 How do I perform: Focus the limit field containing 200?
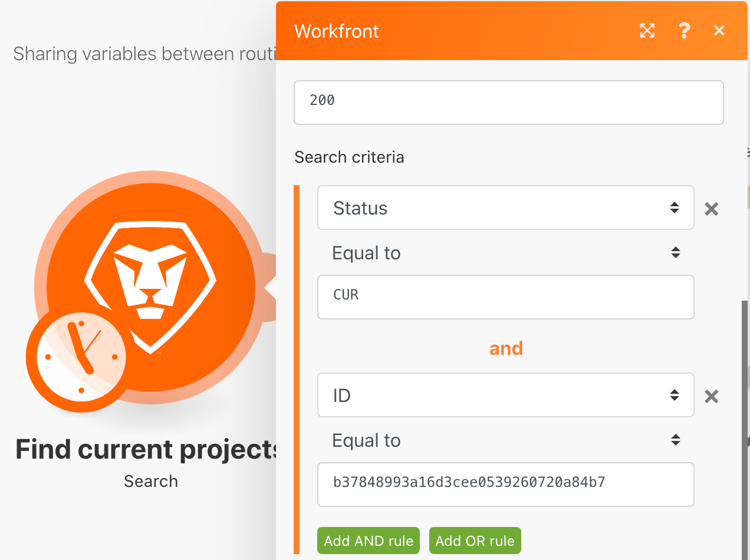pos(508,102)
